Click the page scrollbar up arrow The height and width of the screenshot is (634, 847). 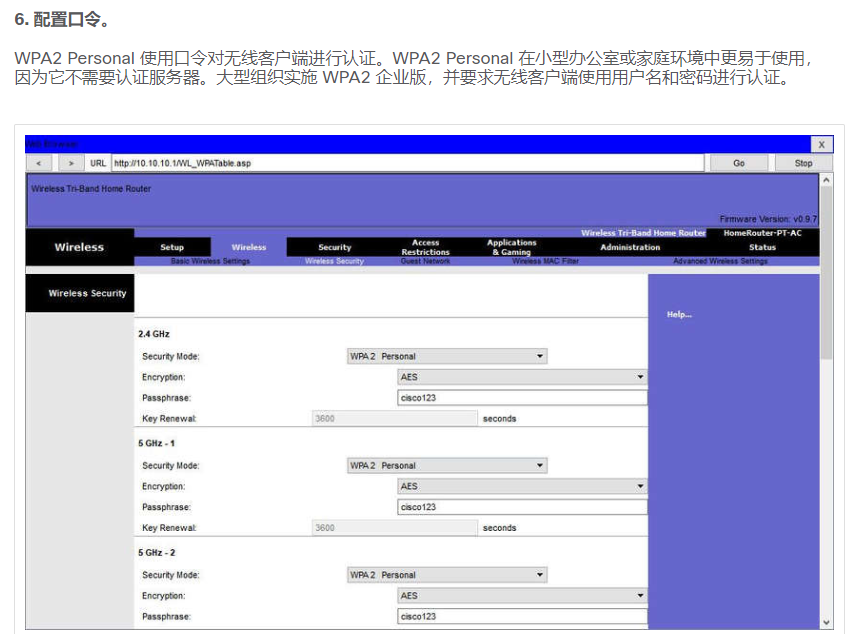(x=827, y=180)
